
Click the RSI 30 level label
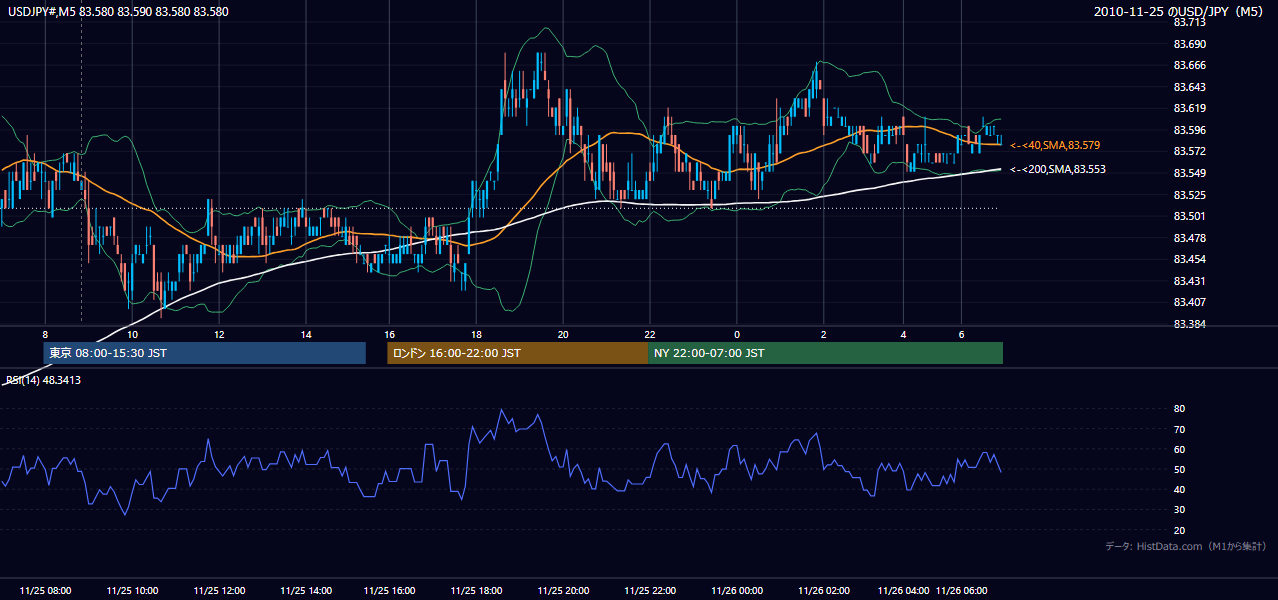pos(1179,510)
